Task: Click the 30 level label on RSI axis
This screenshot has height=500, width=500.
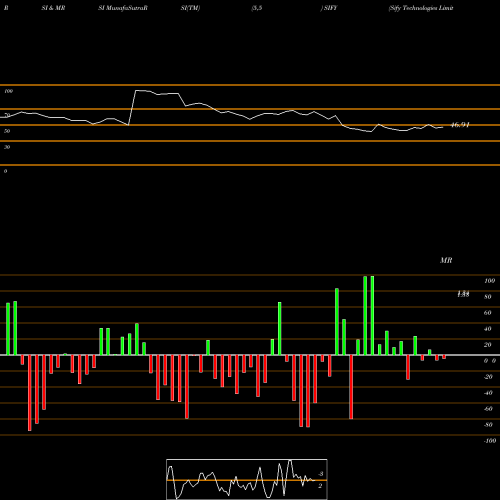Action: pos(7,147)
